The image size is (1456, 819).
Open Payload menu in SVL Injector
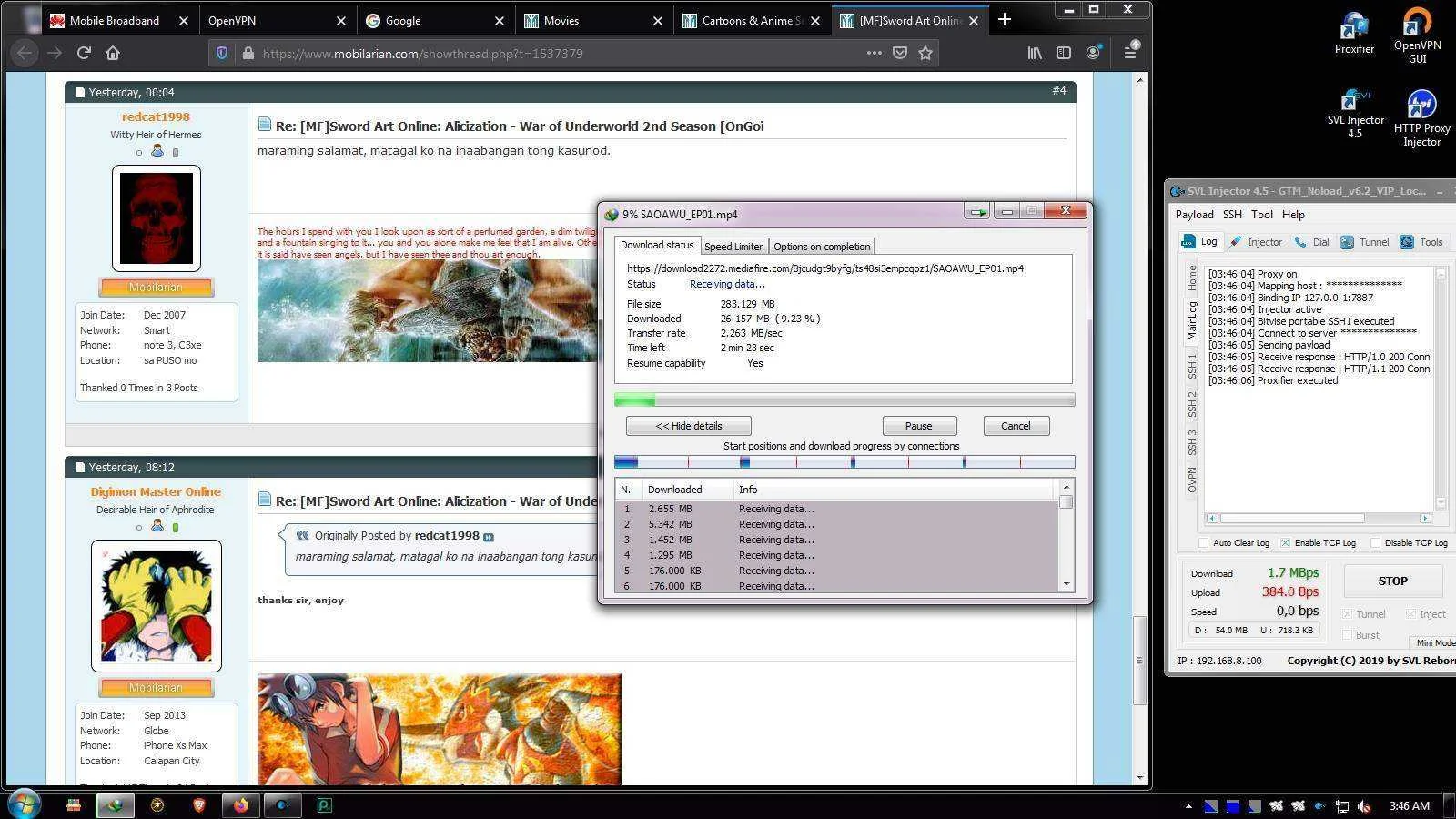1194,215
